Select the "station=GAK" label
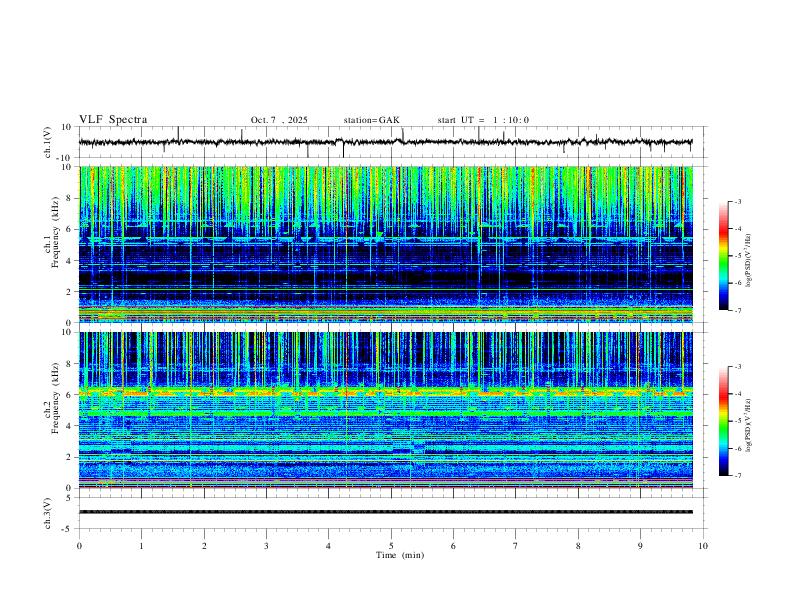Screen dimensions: 792x612 tap(371, 120)
